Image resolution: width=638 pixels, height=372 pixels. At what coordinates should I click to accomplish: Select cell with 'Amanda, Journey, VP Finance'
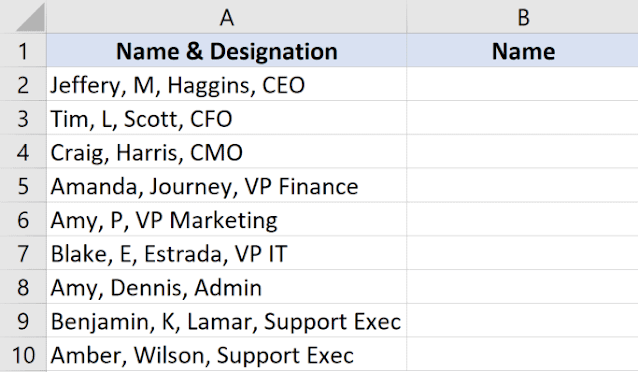[x=227, y=186]
